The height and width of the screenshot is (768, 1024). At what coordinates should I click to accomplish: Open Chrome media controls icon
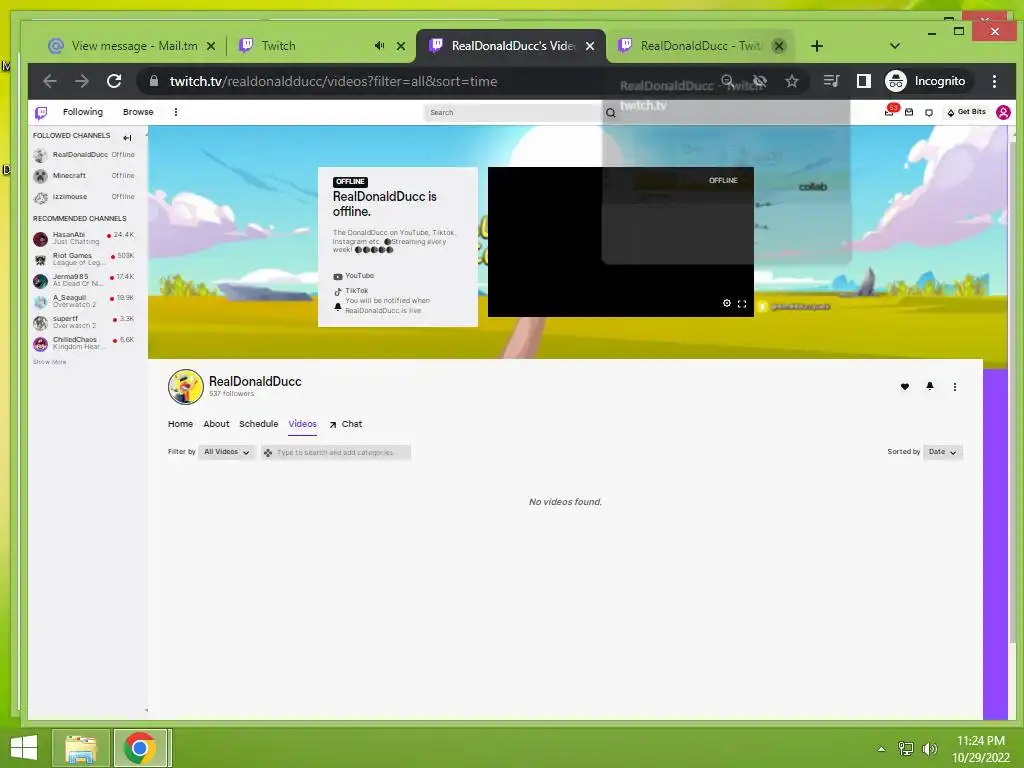coord(831,81)
